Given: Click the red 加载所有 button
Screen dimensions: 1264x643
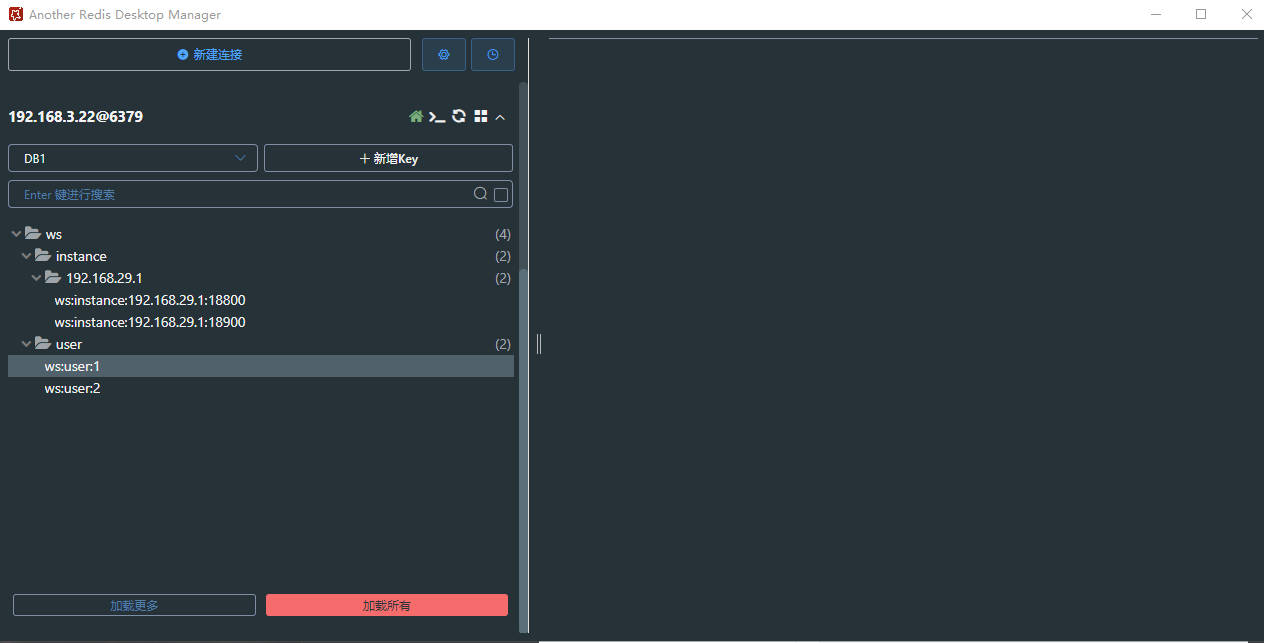Looking at the screenshot, I should point(387,604).
